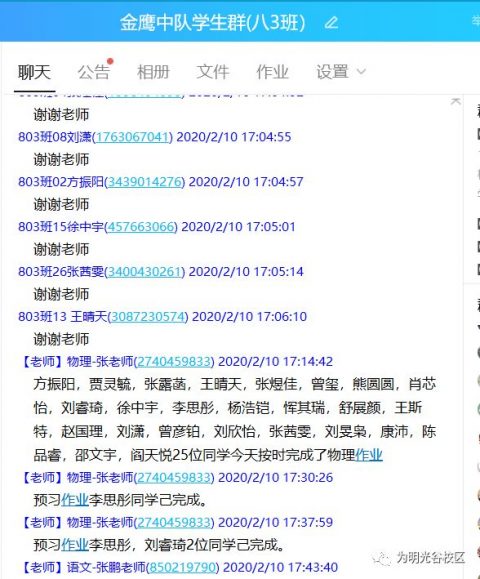
Task: Go to the 作业 tab
Action: (x=272, y=71)
